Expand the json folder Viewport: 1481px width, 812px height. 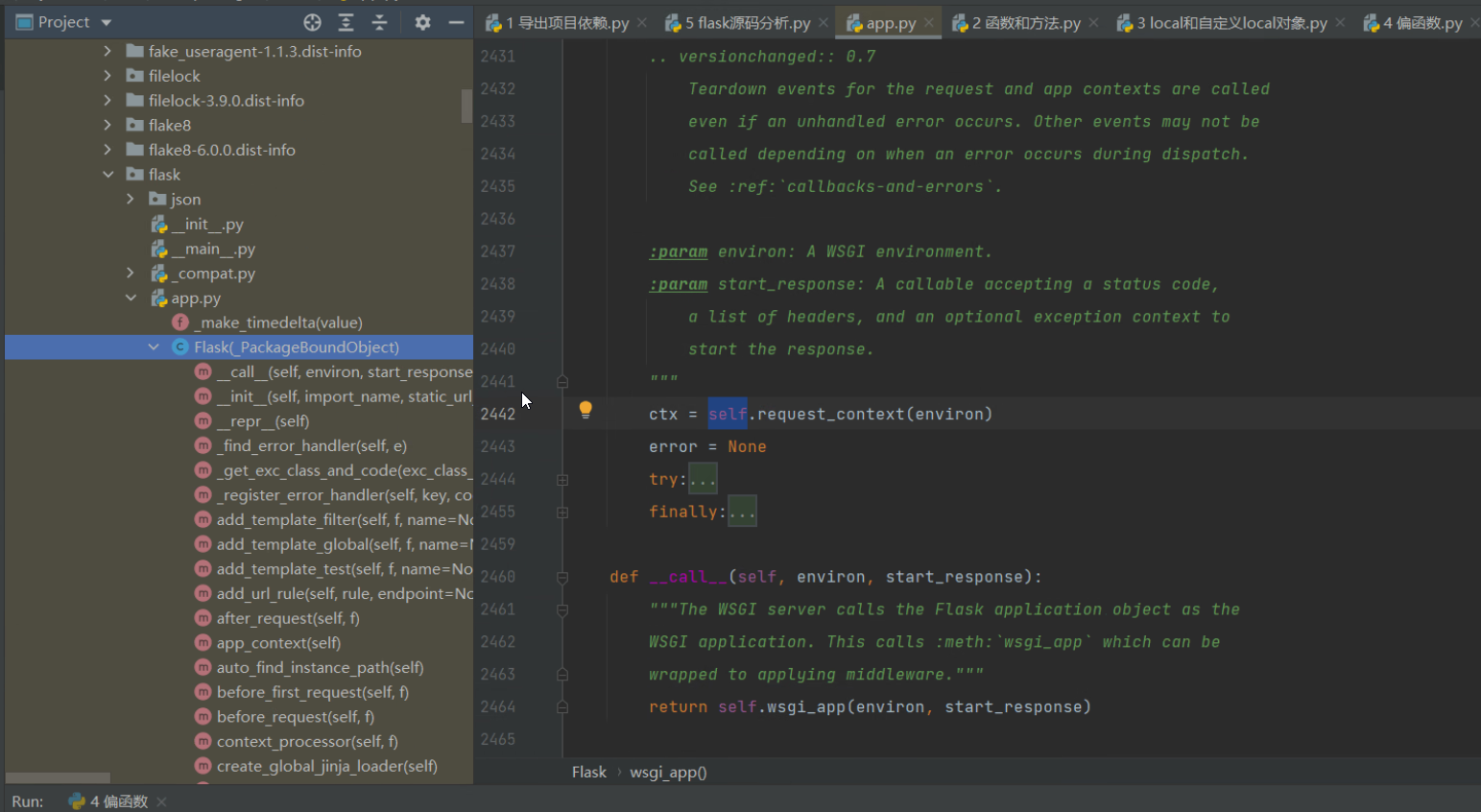(x=131, y=199)
